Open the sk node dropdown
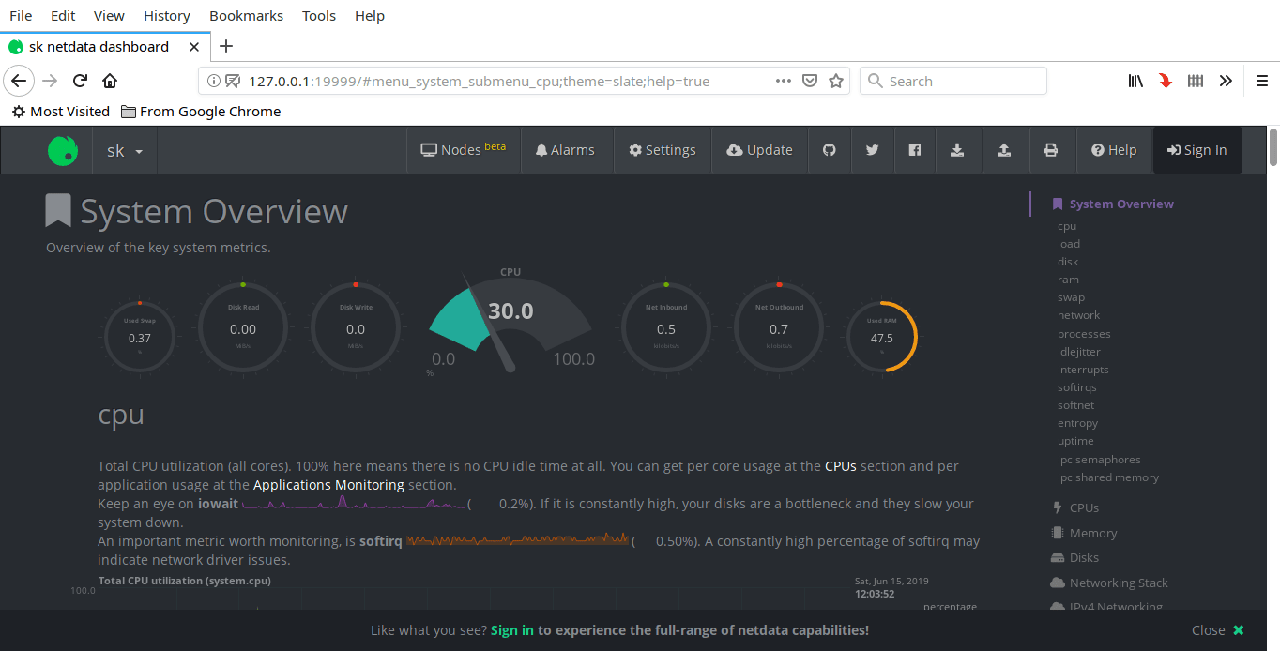This screenshot has width=1280, height=651. click(x=125, y=151)
